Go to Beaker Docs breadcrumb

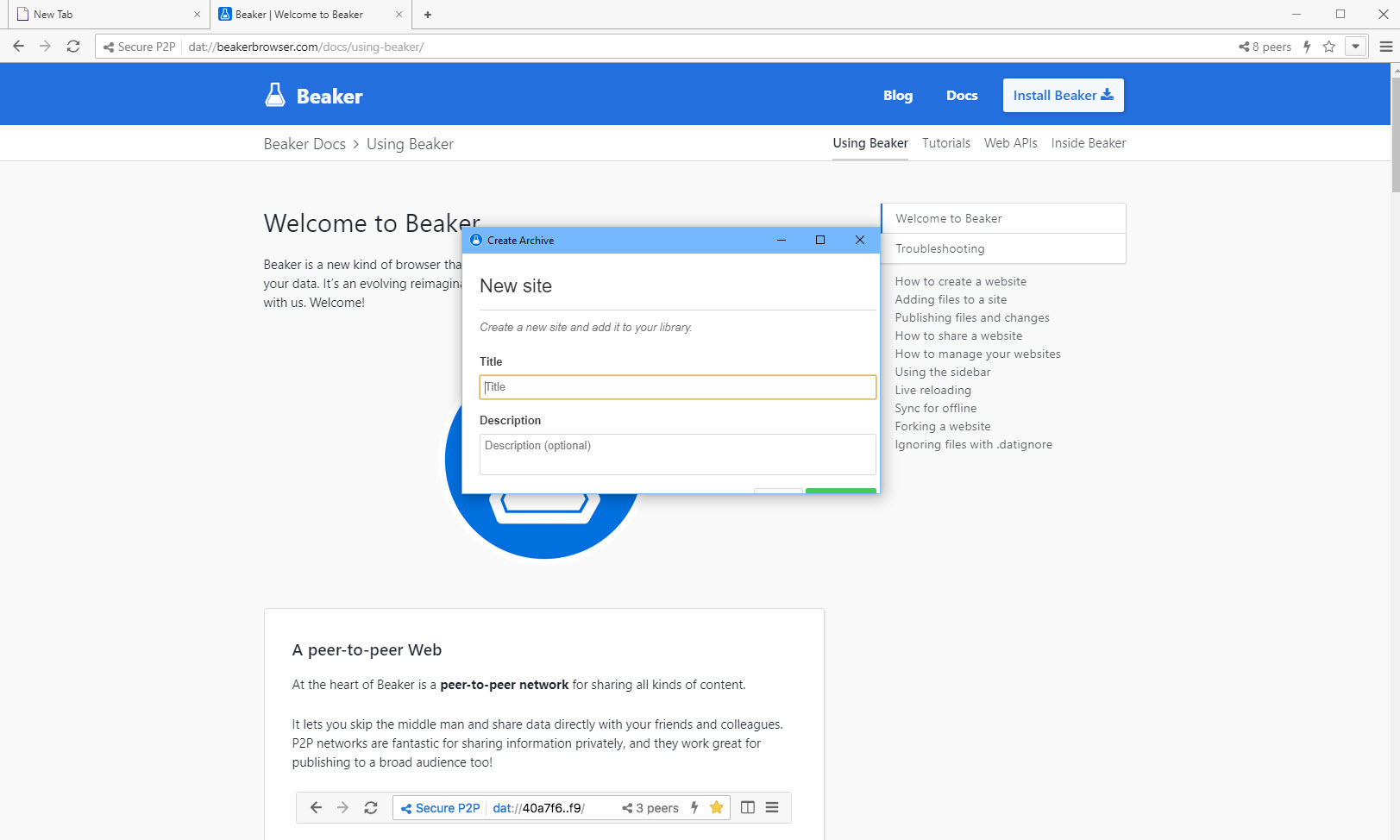304,144
